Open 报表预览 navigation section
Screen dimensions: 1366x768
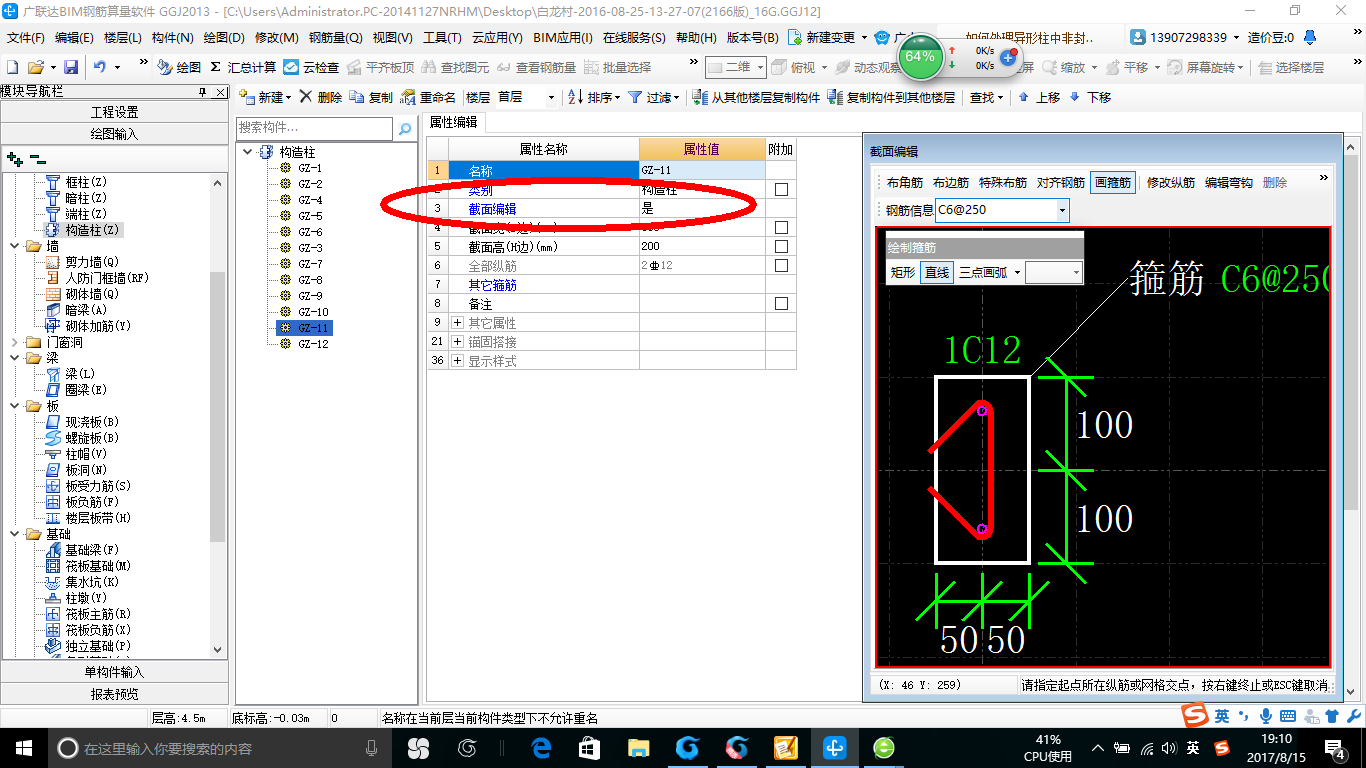(115, 694)
